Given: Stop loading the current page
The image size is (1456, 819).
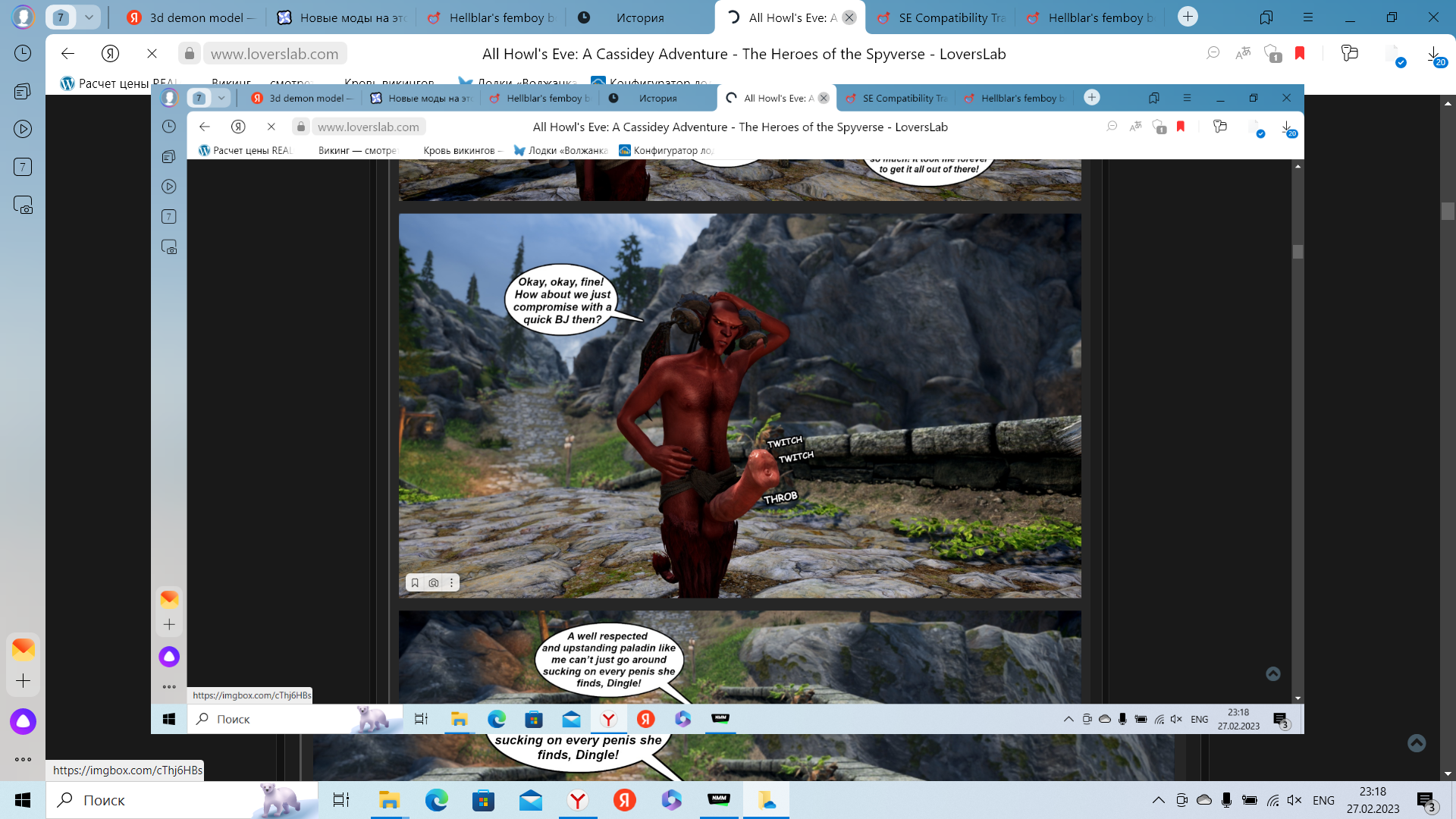Looking at the screenshot, I should (152, 53).
